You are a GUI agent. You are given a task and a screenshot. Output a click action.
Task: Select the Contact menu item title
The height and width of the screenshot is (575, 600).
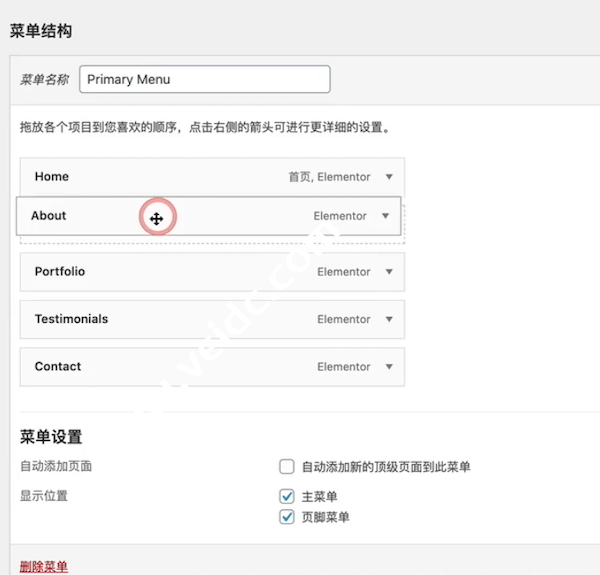[58, 367]
